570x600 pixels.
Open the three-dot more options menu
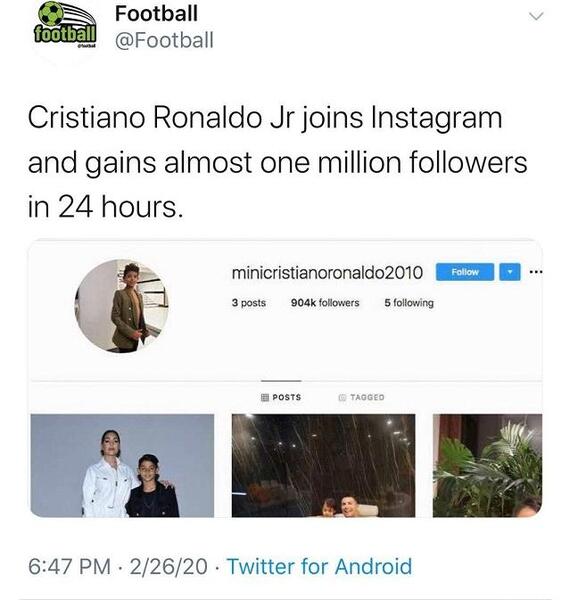(536, 272)
